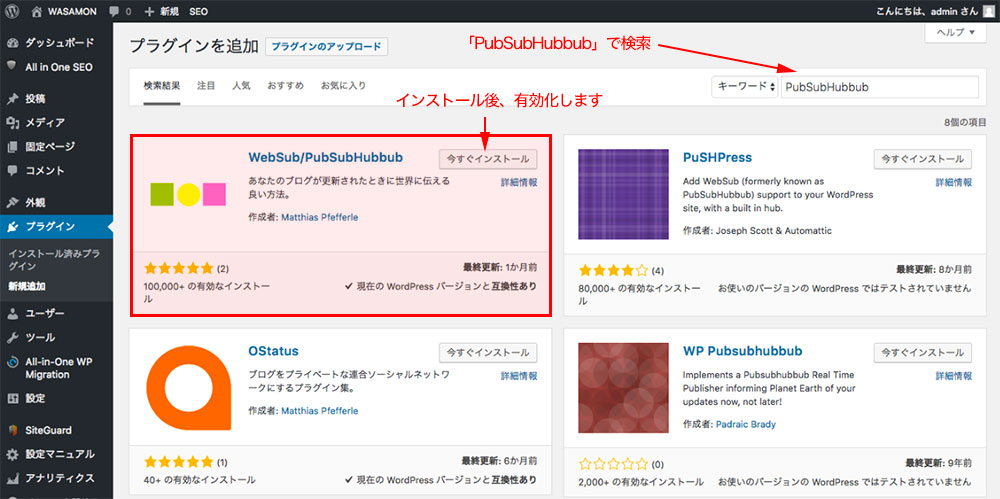The image size is (1000, 499).
Task: Open アナリティクス chart icon
Action: click(x=12, y=478)
